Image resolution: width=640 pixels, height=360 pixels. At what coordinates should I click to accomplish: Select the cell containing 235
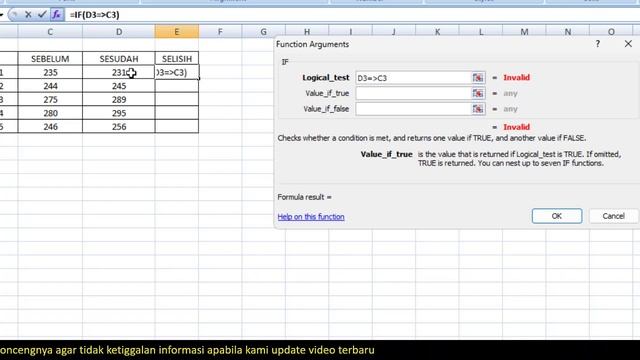(50, 72)
